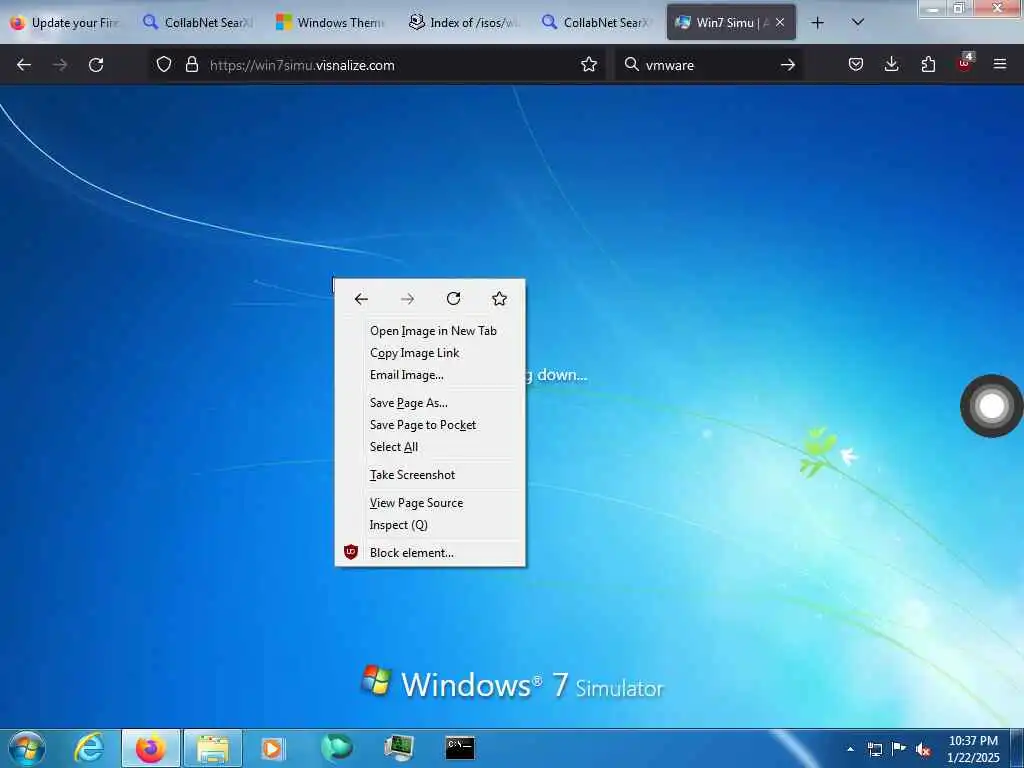Click the muted volume tray icon
The height and width of the screenshot is (768, 1024).
tap(923, 749)
